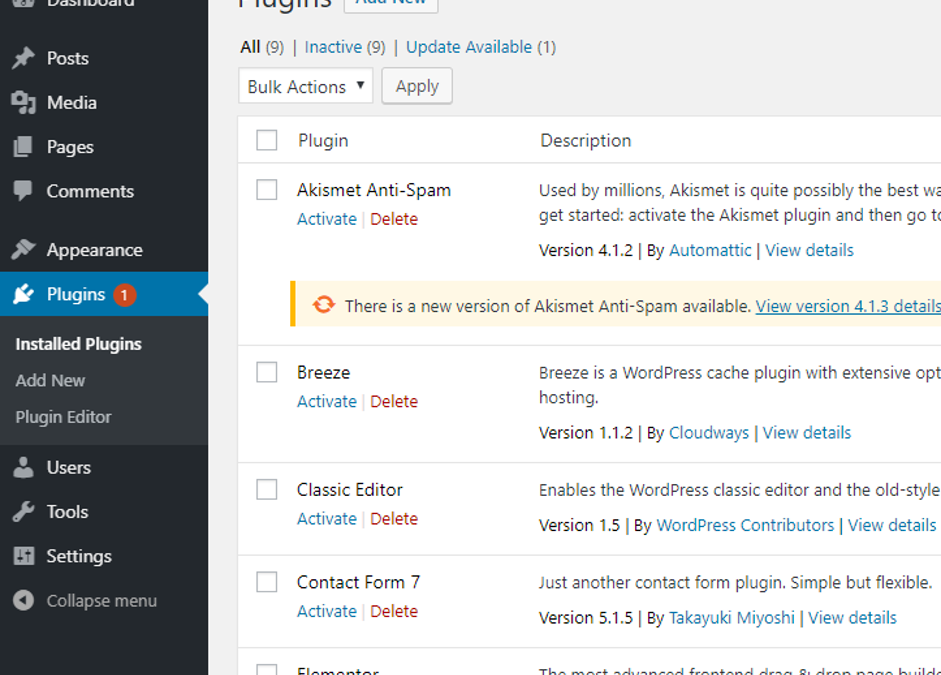Filter by Update Available plugins

pos(469,47)
